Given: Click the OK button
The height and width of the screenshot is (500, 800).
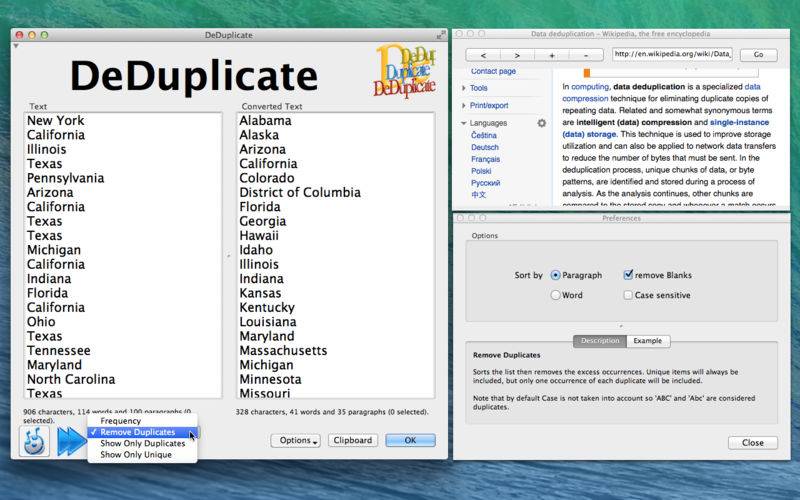Looking at the screenshot, I should 410,440.
